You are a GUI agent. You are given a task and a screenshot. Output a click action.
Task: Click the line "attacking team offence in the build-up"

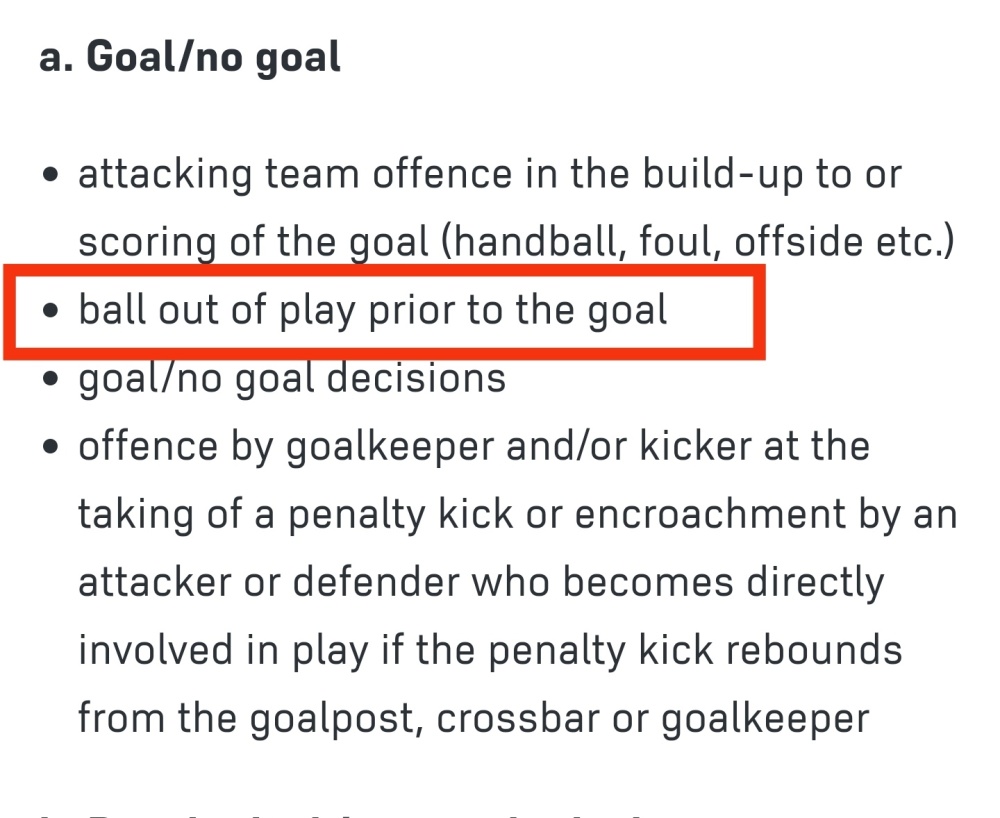(490, 174)
